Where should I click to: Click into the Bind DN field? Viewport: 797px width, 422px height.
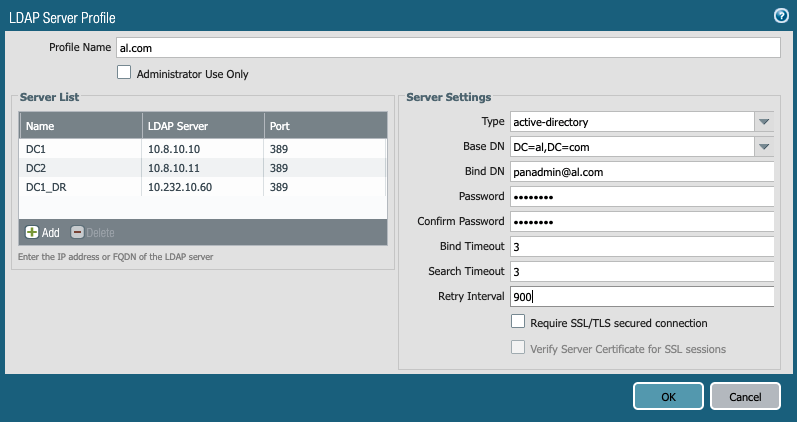[x=642, y=172]
